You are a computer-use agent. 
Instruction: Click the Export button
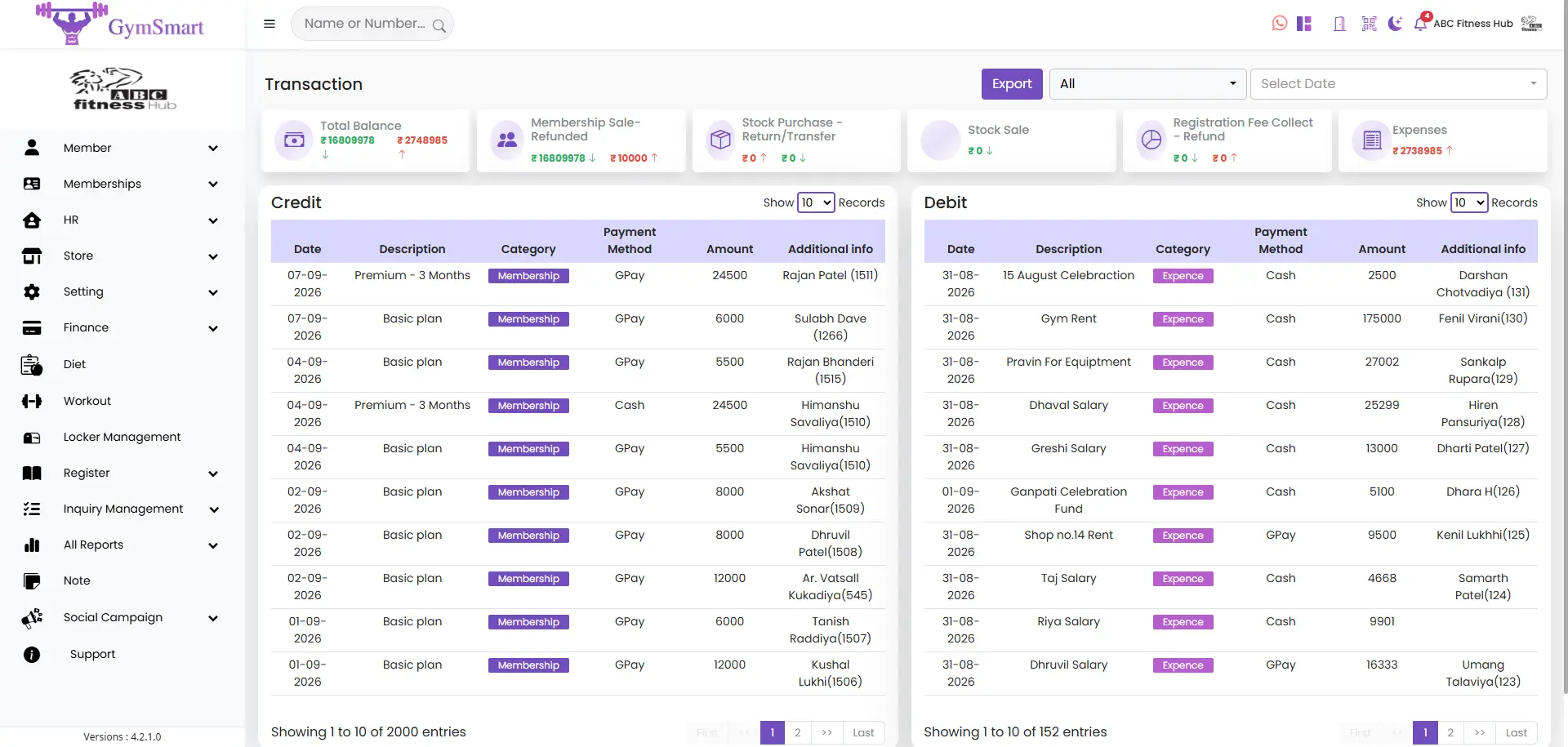point(1012,84)
